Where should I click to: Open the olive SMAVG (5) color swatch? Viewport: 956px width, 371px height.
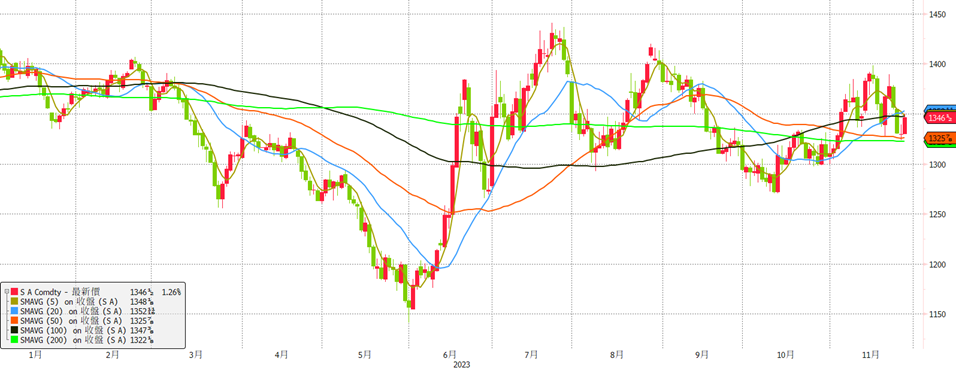point(15,301)
